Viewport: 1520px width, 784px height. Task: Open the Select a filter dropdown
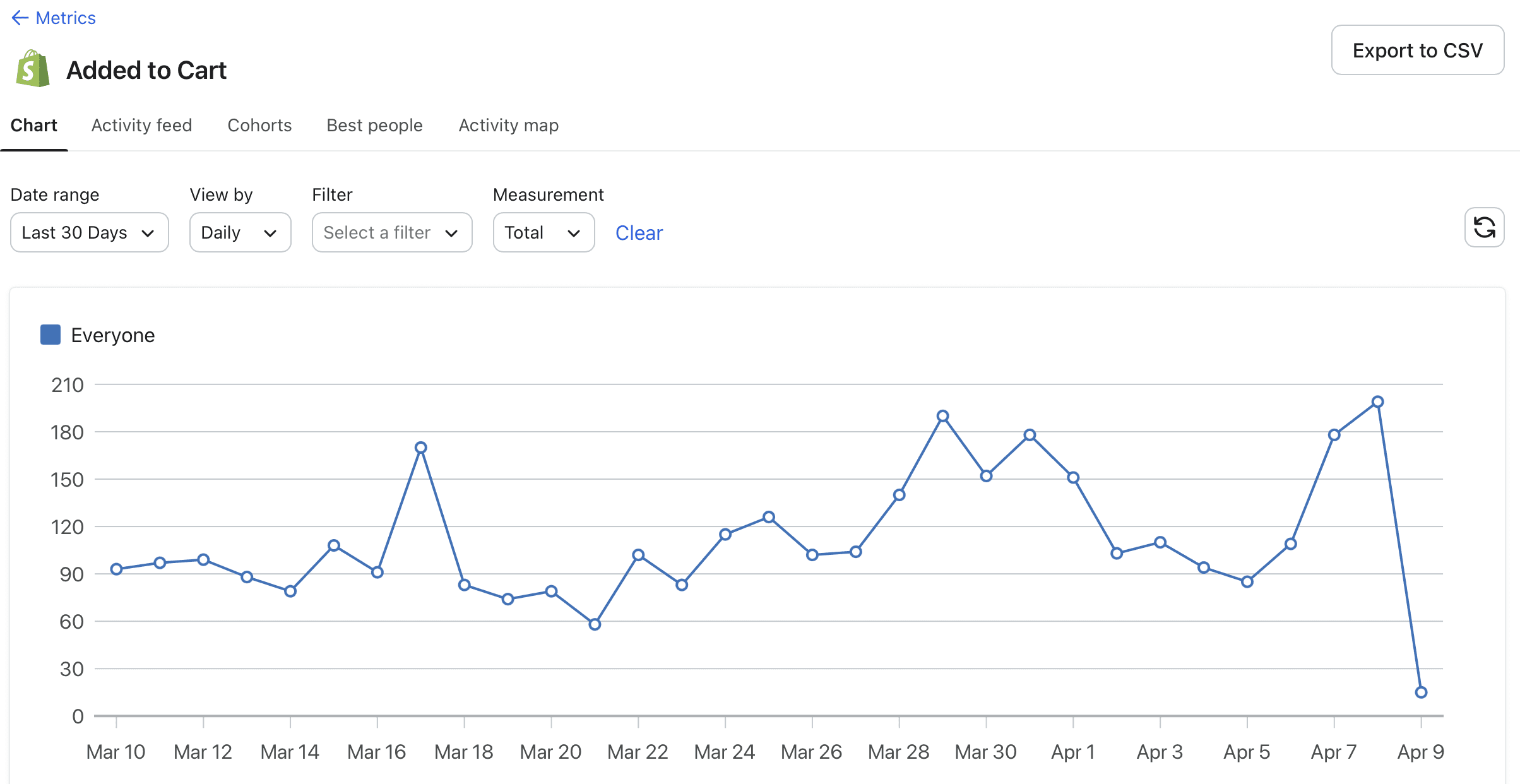pos(391,232)
